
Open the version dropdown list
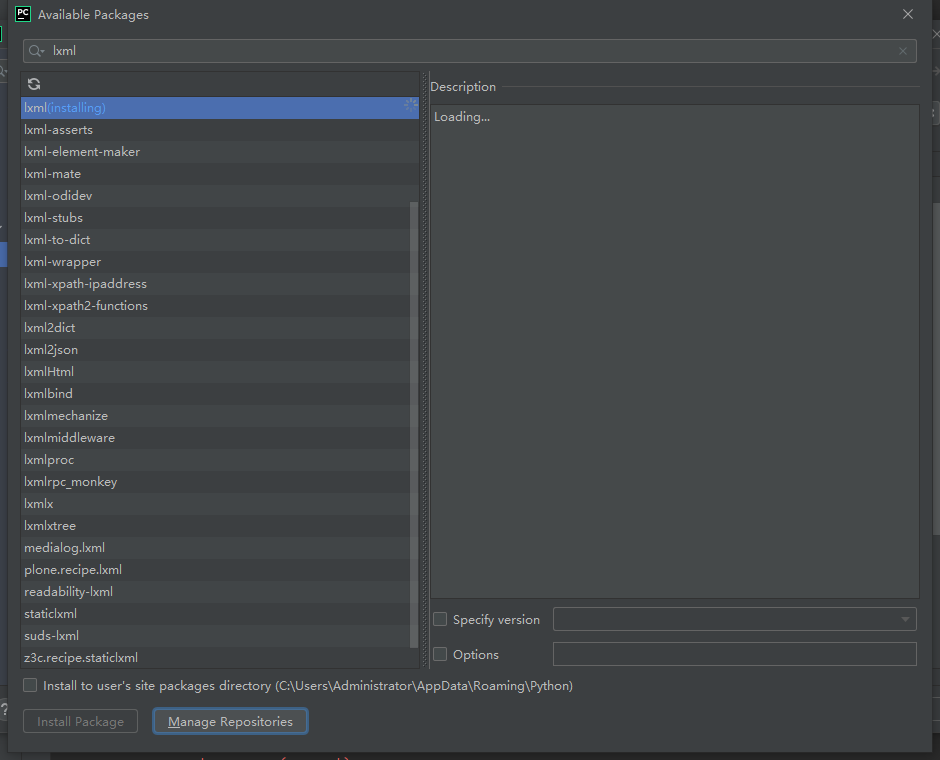(905, 619)
